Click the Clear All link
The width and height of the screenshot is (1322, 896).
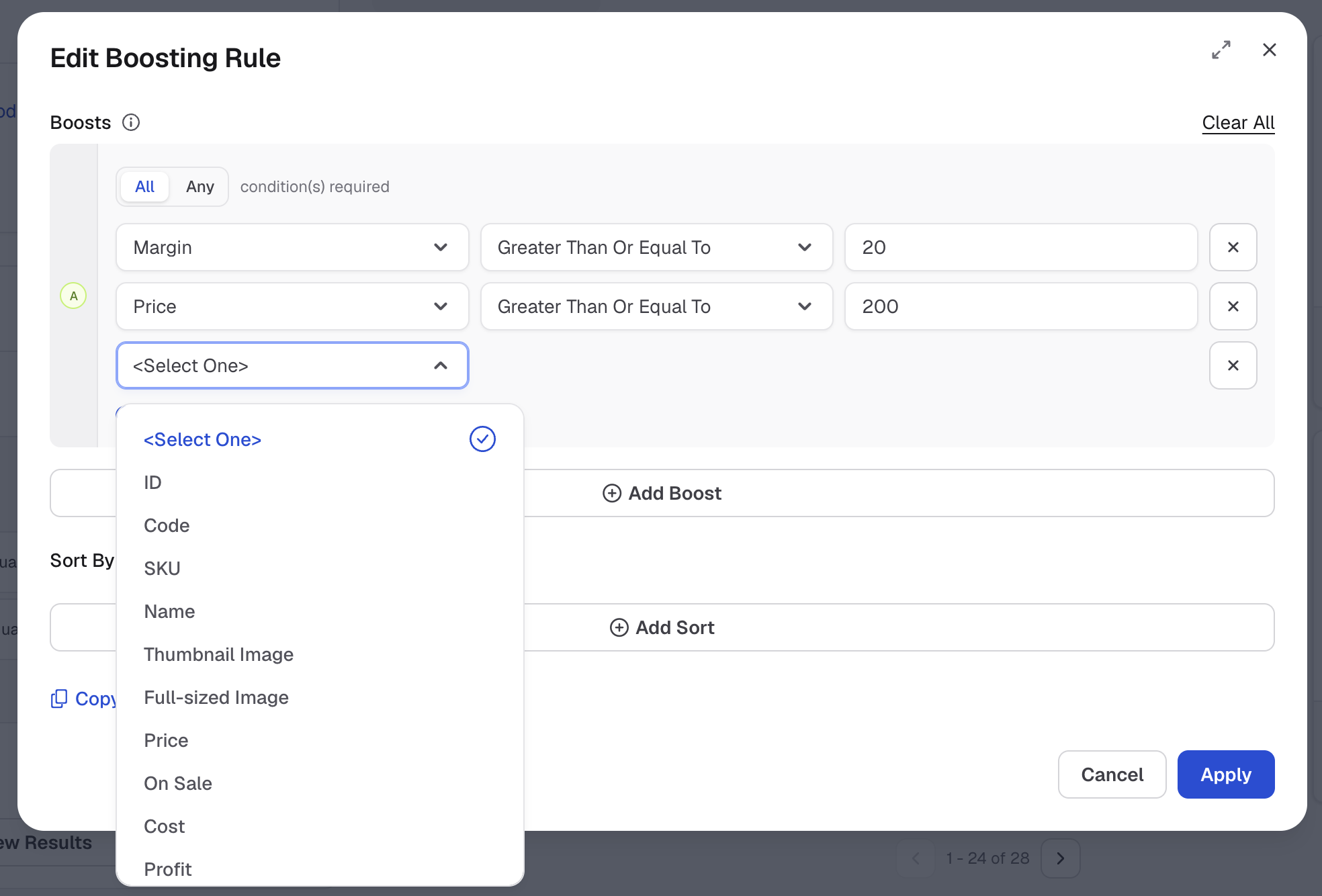click(1238, 122)
